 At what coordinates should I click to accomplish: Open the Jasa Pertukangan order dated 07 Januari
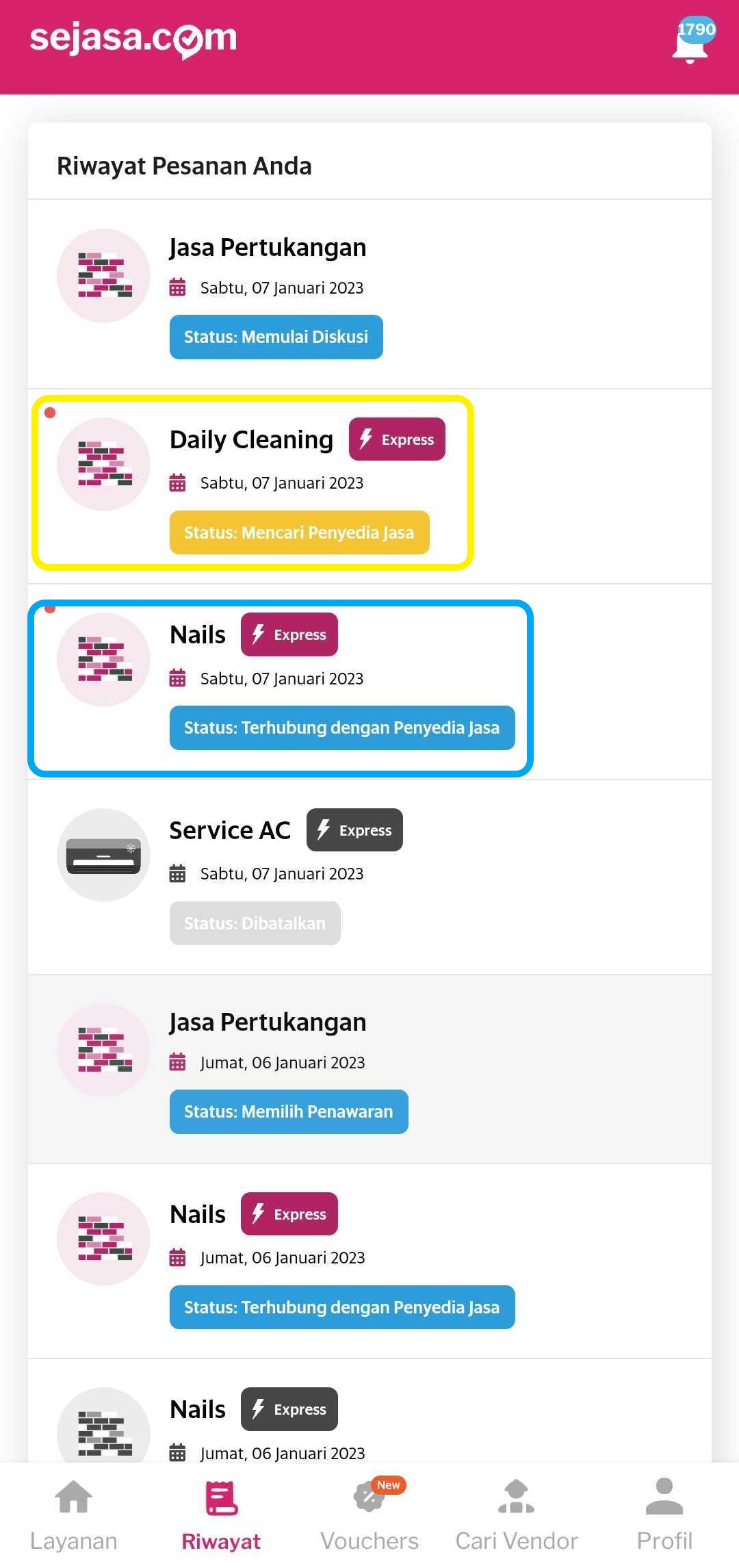coord(268,248)
